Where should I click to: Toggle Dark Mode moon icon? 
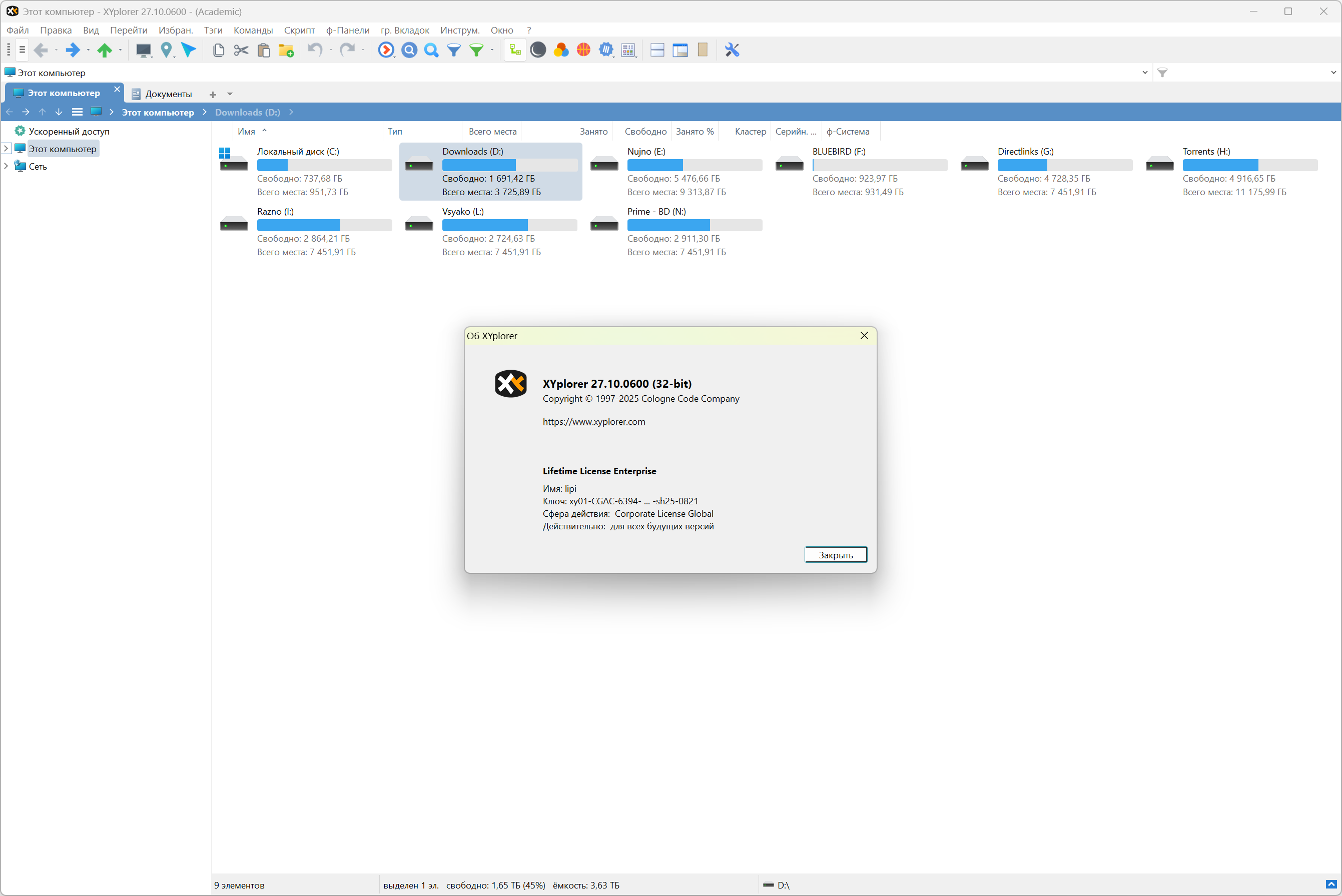click(538, 51)
